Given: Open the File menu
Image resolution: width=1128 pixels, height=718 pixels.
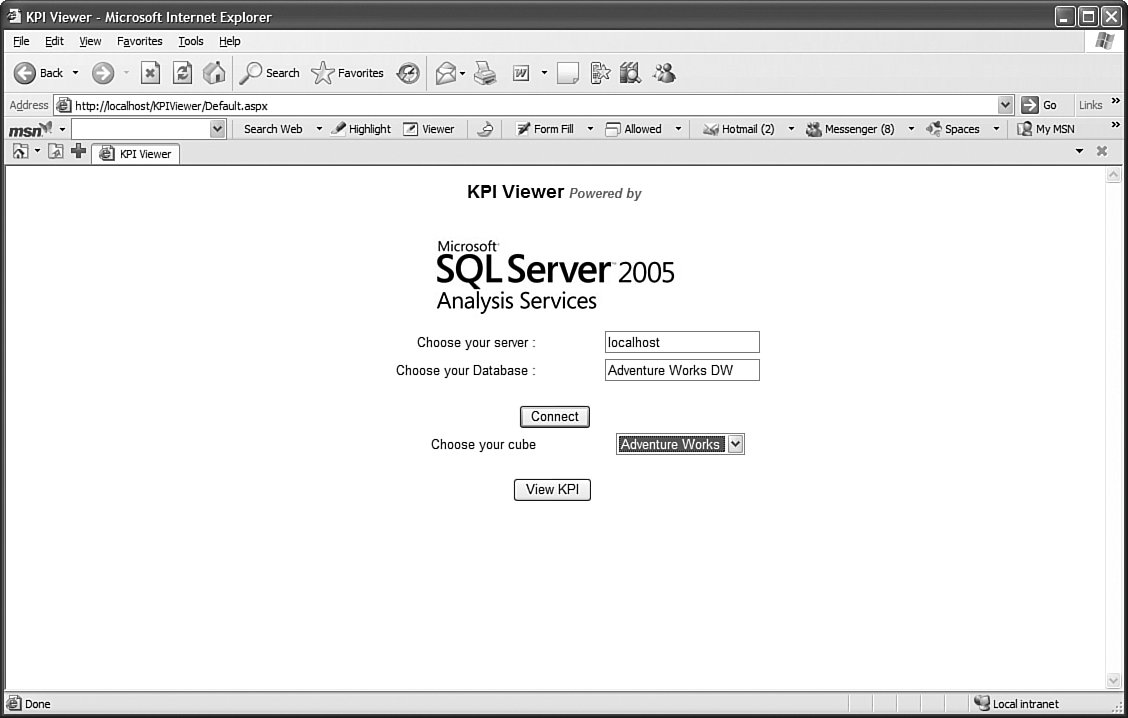Looking at the screenshot, I should (21, 41).
